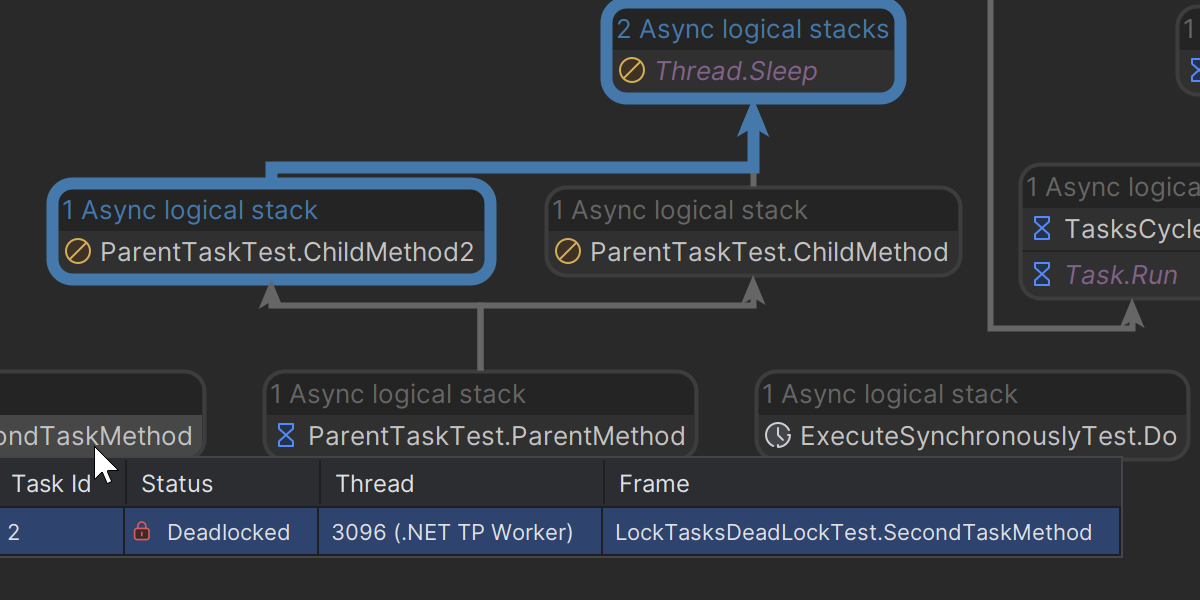Click the blocked icon next to Thread.Sleep
The height and width of the screenshot is (600, 1200).
[631, 71]
